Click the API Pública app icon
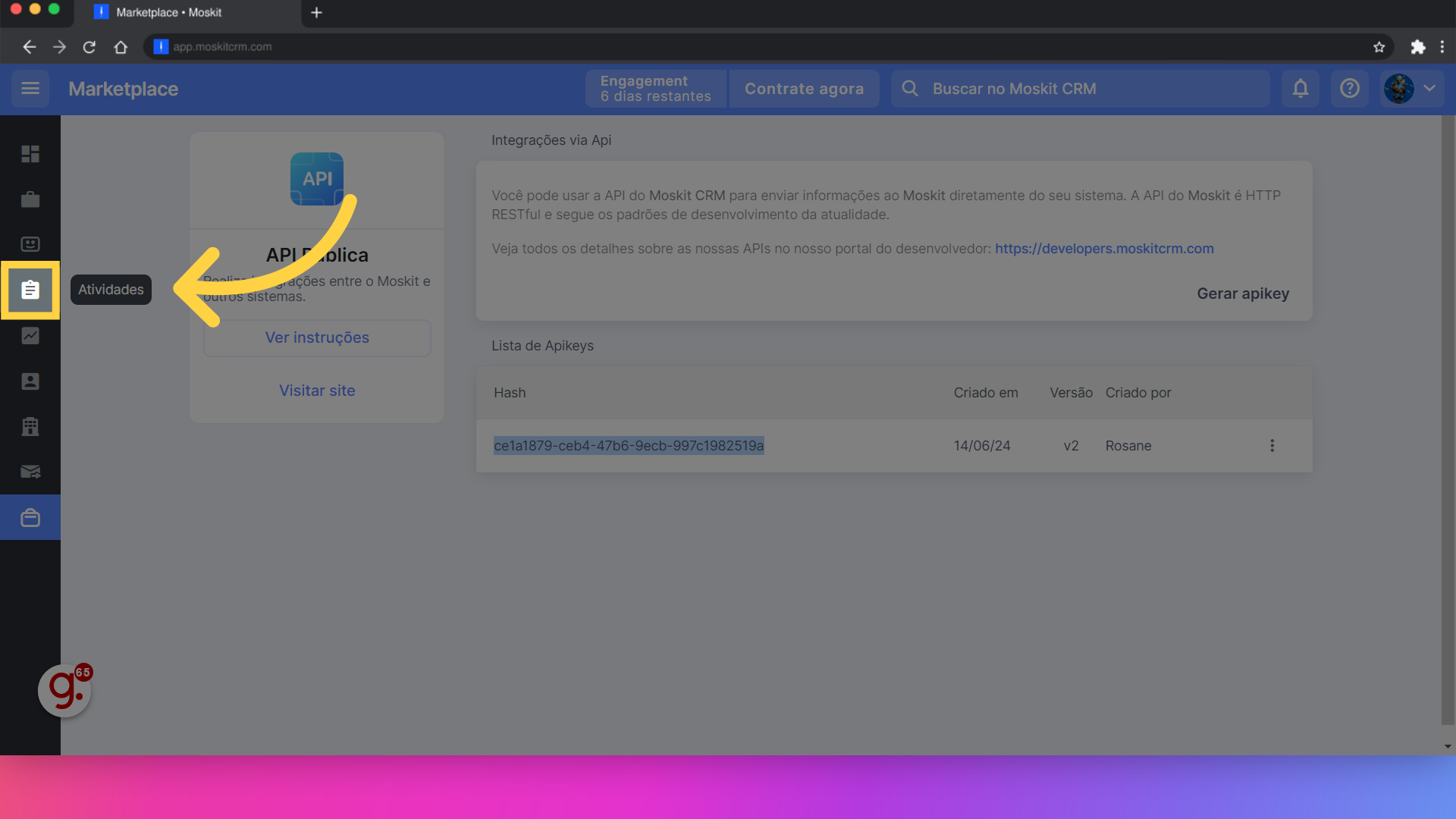Image resolution: width=1456 pixels, height=819 pixels. (x=317, y=179)
